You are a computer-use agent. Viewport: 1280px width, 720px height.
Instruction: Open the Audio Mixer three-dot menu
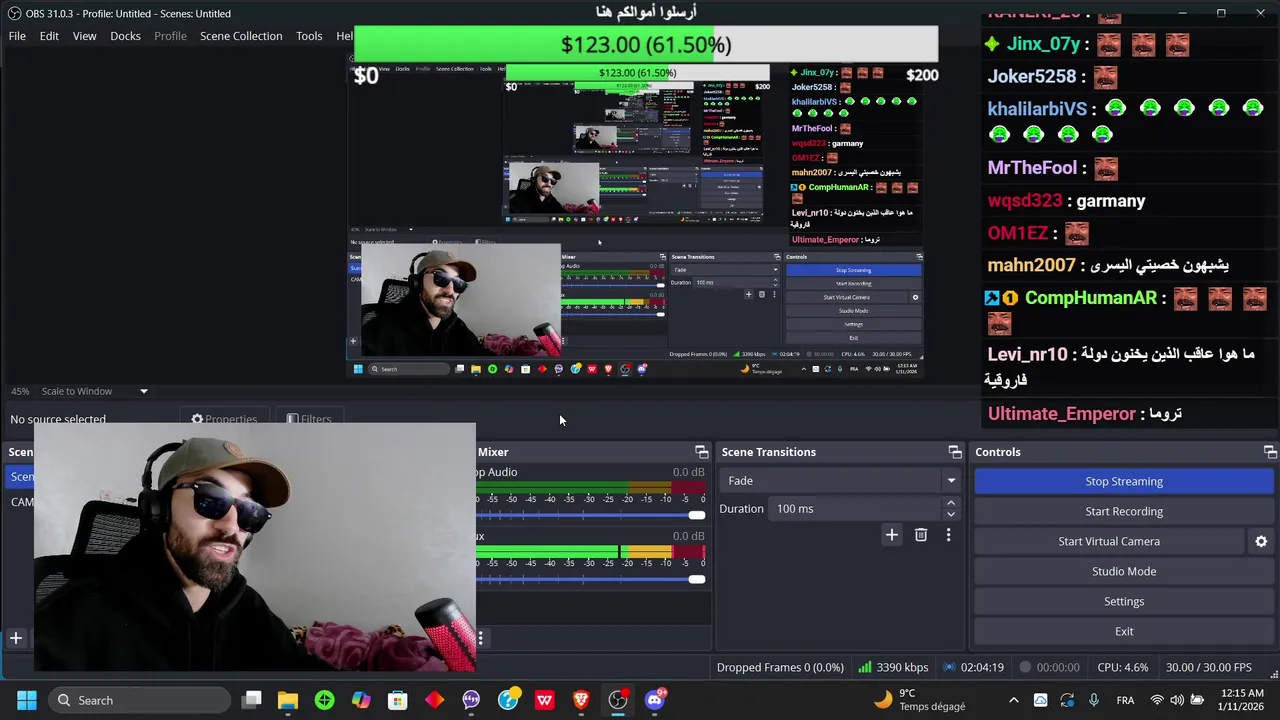481,638
